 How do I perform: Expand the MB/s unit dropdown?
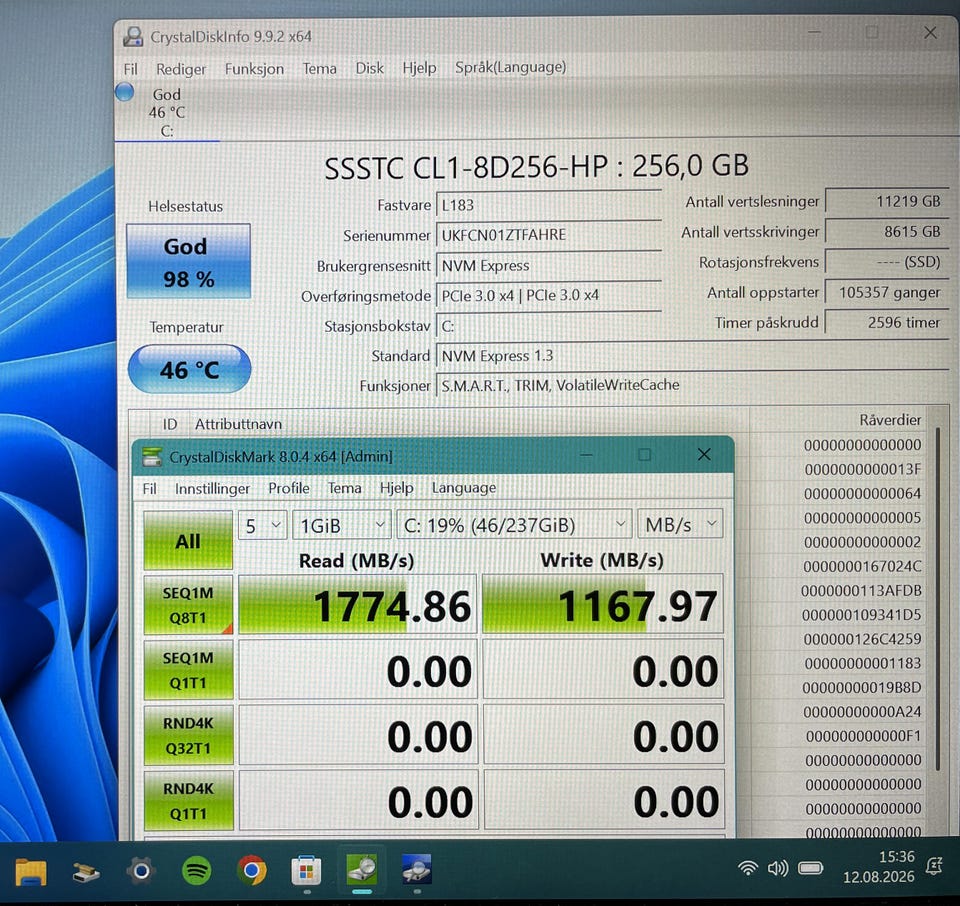pos(680,524)
